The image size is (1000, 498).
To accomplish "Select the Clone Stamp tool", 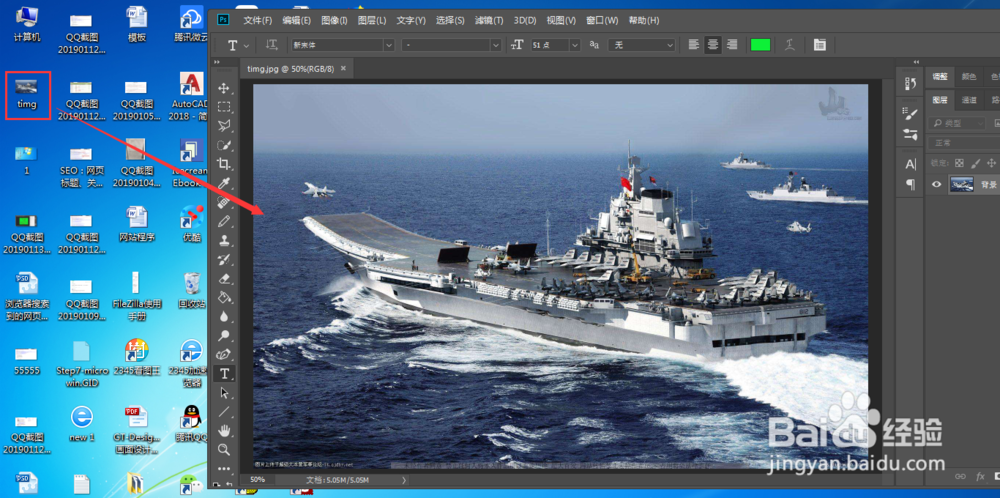I will click(224, 240).
